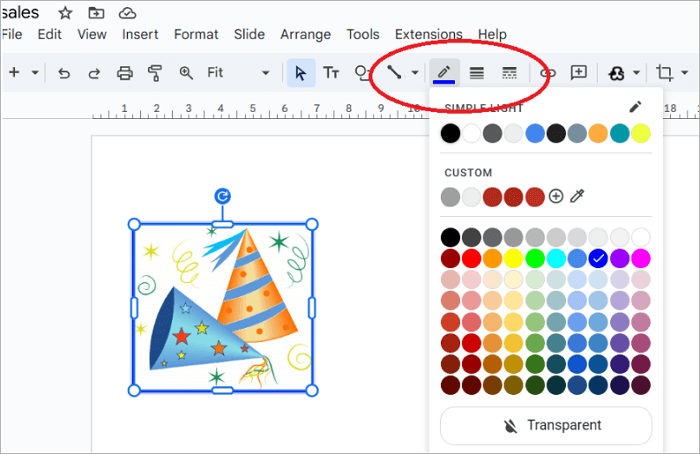Open the Fit zoom level dropdown
Screen dimensions: 700x454
tap(238, 73)
